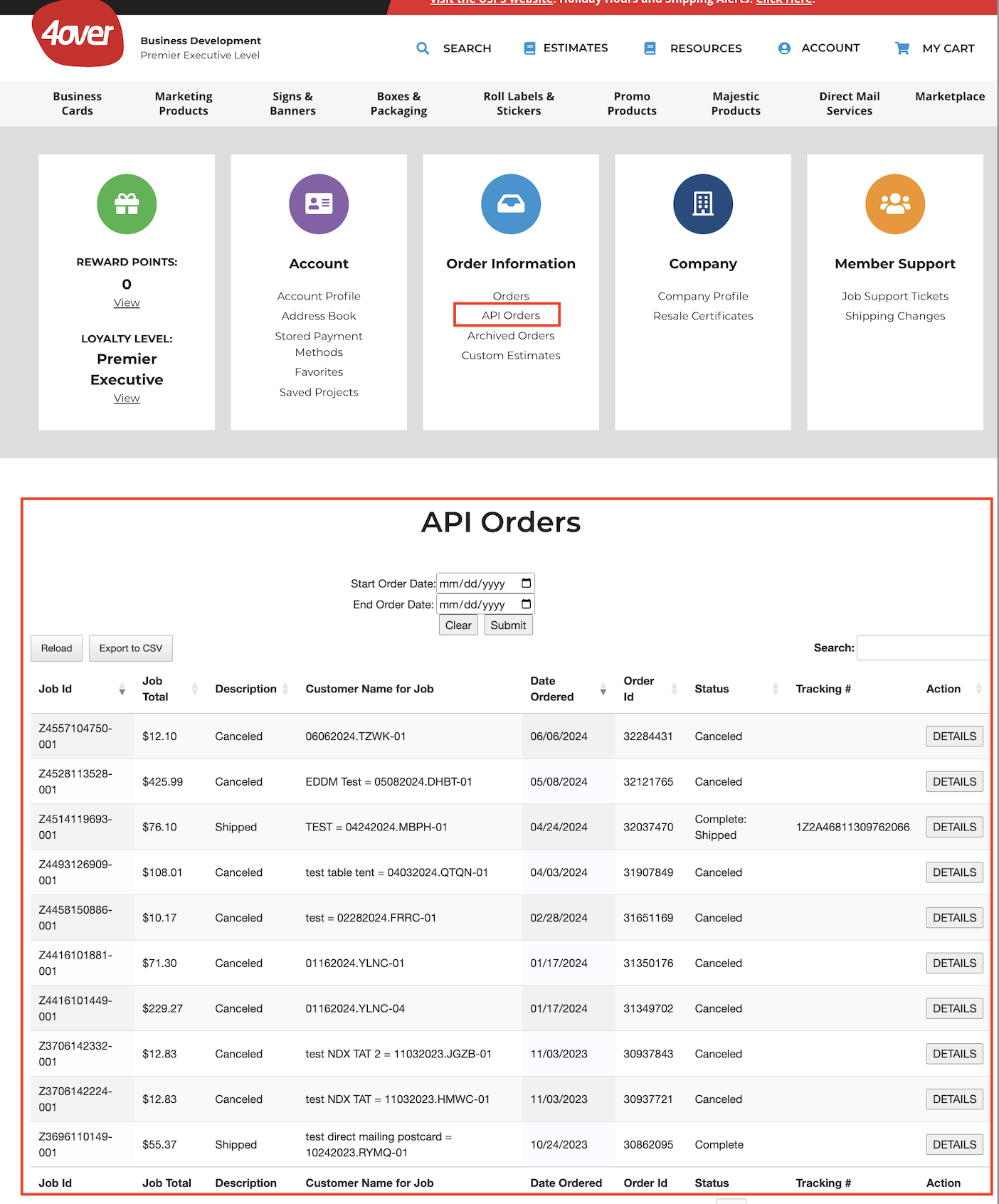Click the blue Order Information inbox icon
999x1204 pixels.
pyautogui.click(x=511, y=204)
